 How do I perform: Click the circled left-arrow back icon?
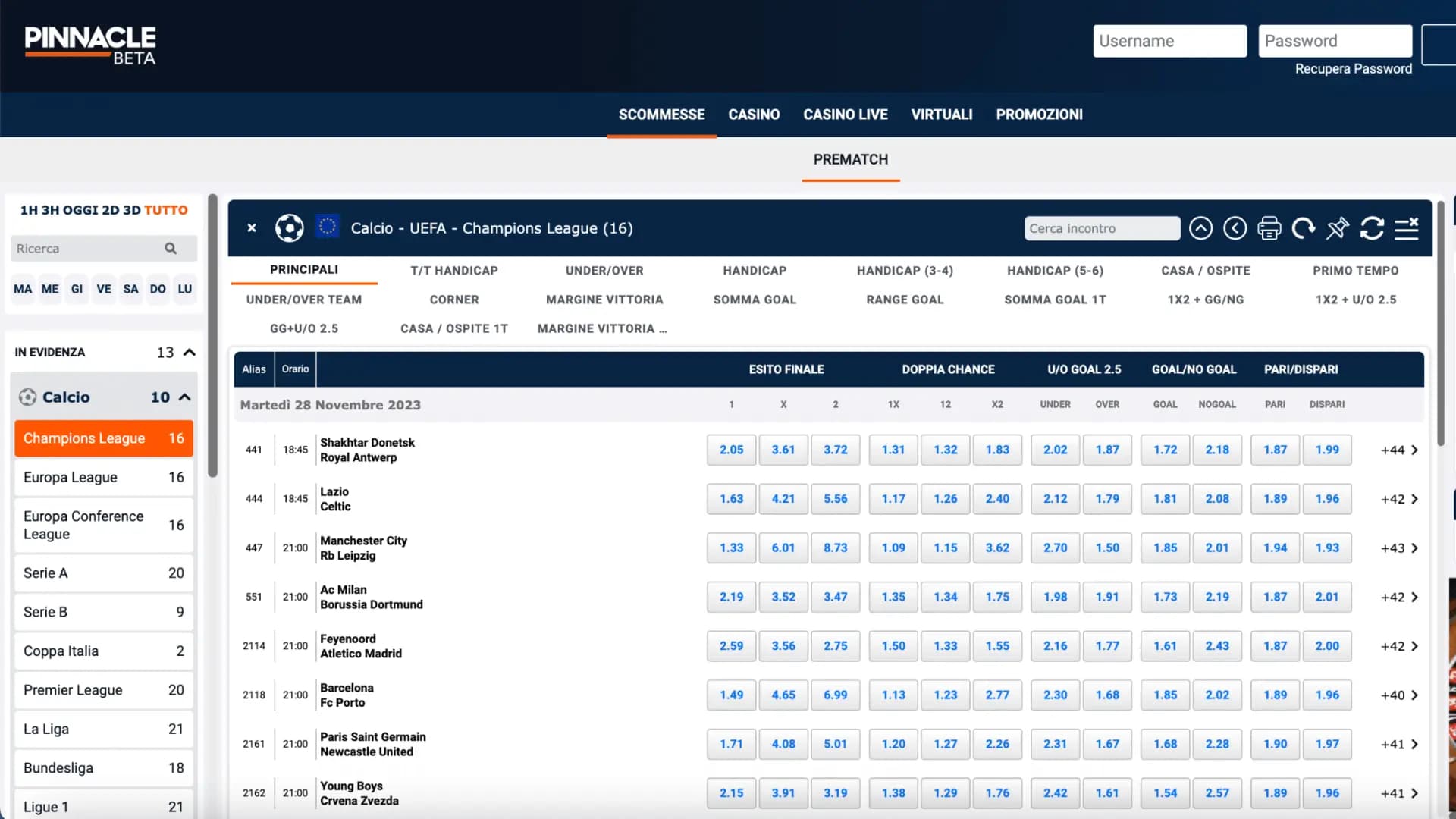click(1235, 228)
